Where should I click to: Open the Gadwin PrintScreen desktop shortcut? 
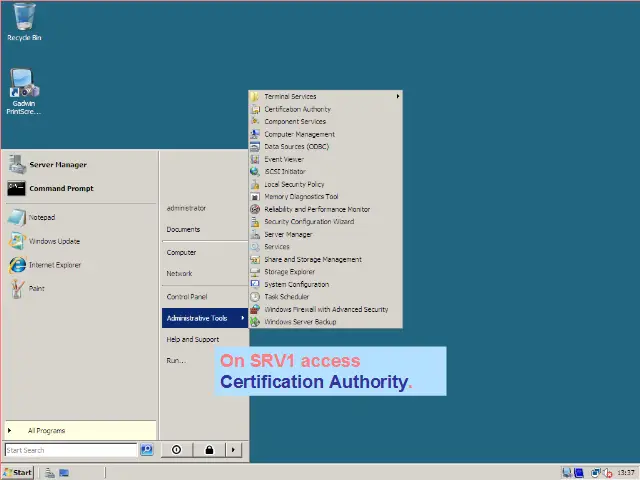[24, 91]
